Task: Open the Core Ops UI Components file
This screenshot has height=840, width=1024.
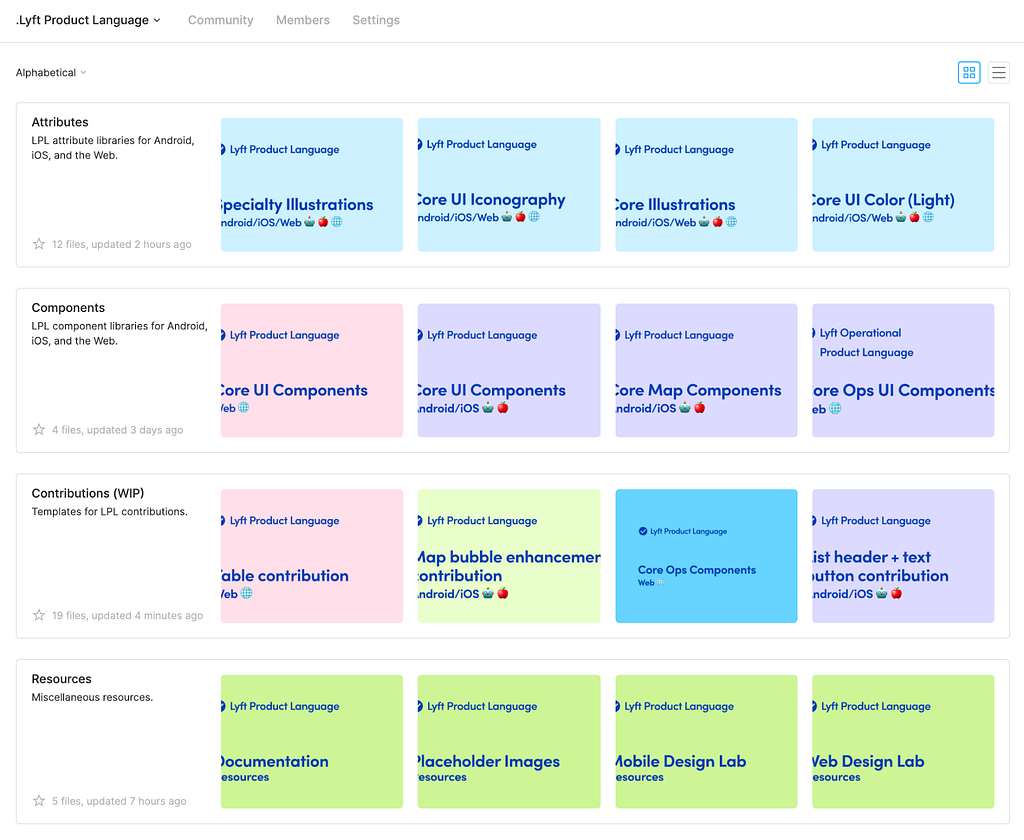Action: pyautogui.click(x=903, y=370)
